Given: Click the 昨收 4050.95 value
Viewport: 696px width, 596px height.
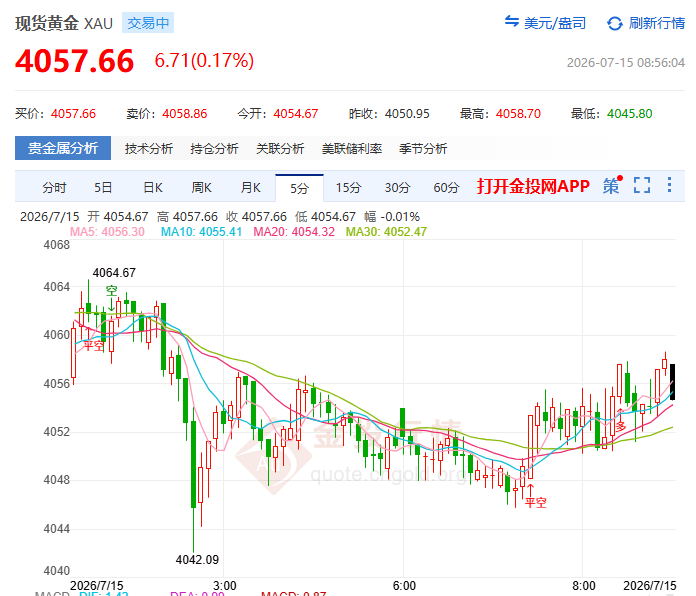Looking at the screenshot, I should coord(407,114).
